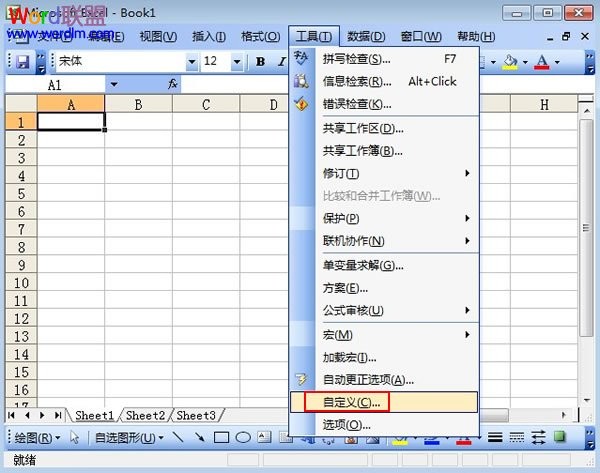The image size is (600, 473).
Task: Click the font color red A swatch
Action: 541,62
